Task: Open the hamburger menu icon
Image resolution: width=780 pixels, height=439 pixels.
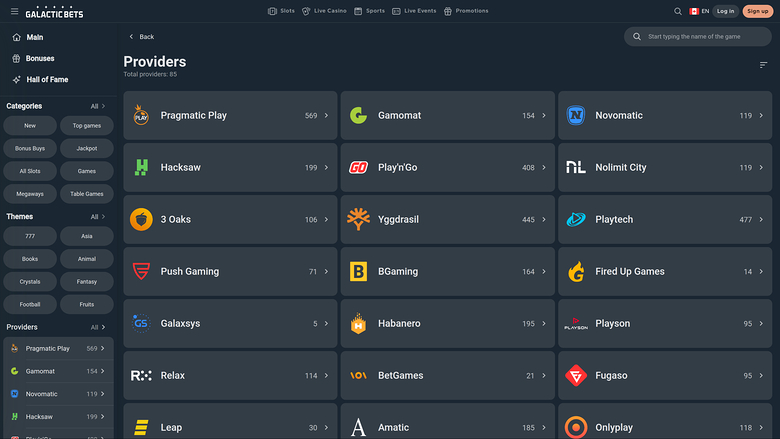Action: 13,11
